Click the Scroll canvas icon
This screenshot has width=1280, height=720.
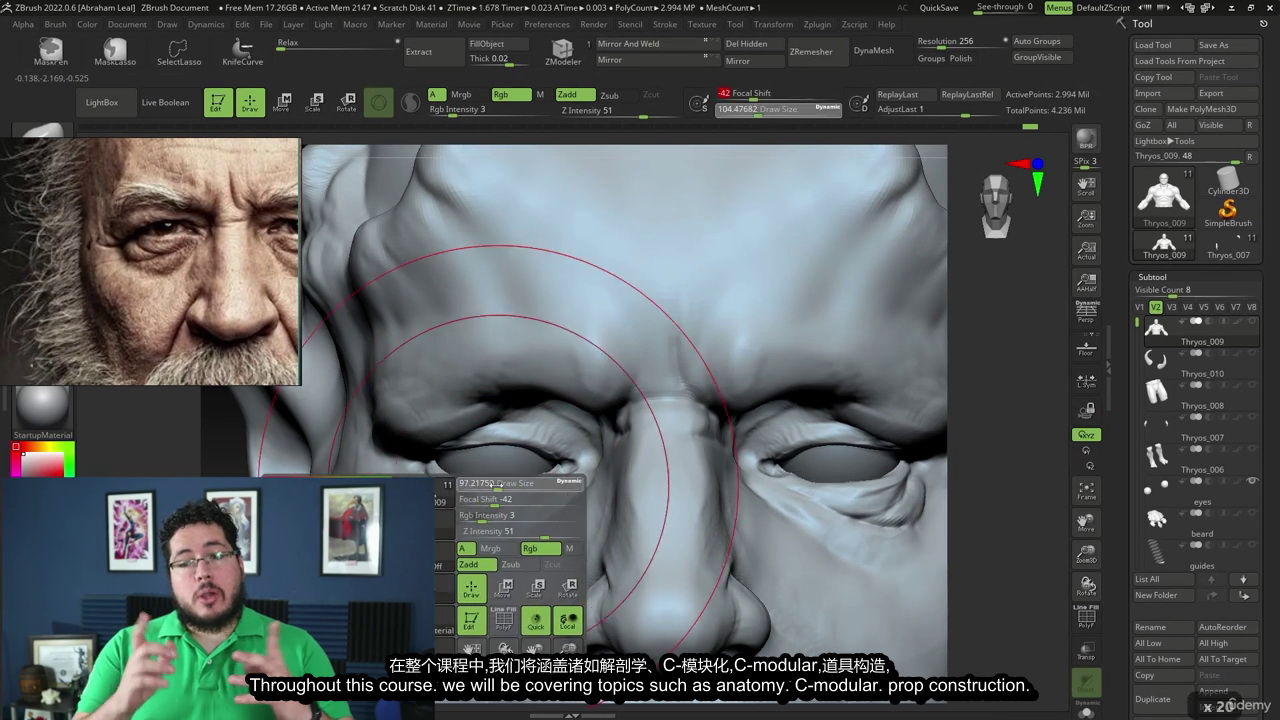pos(1086,186)
